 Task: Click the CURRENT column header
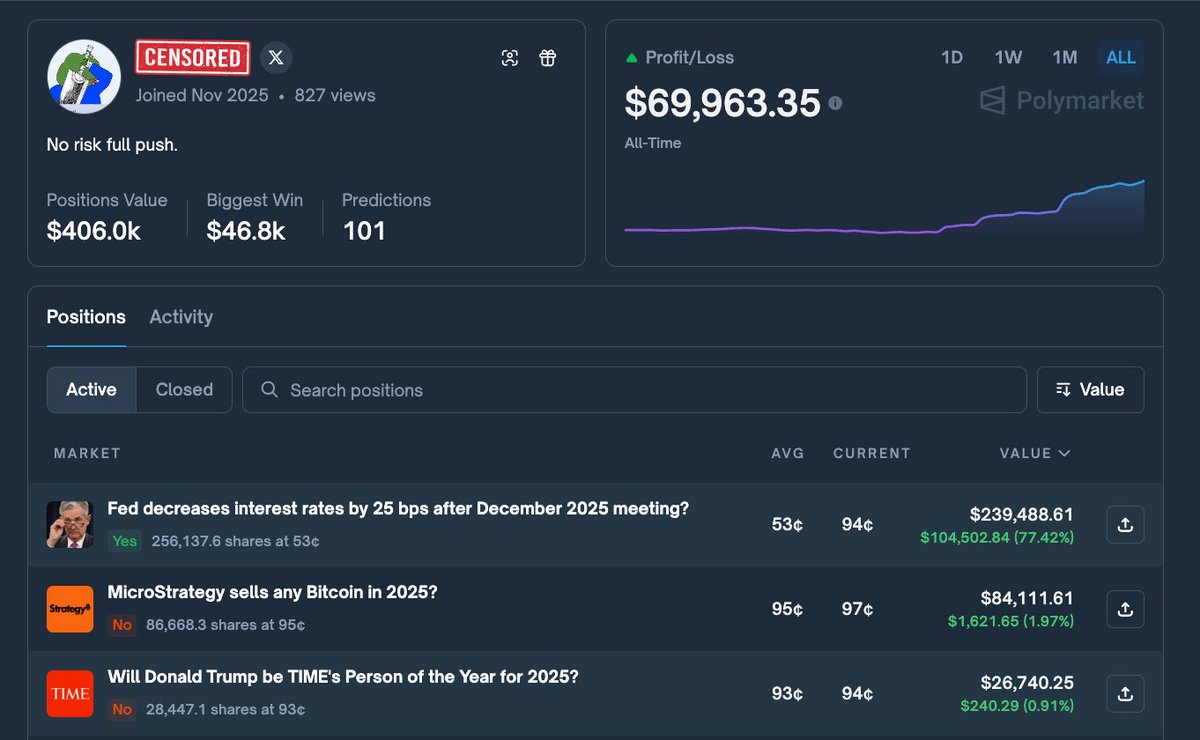click(x=871, y=453)
